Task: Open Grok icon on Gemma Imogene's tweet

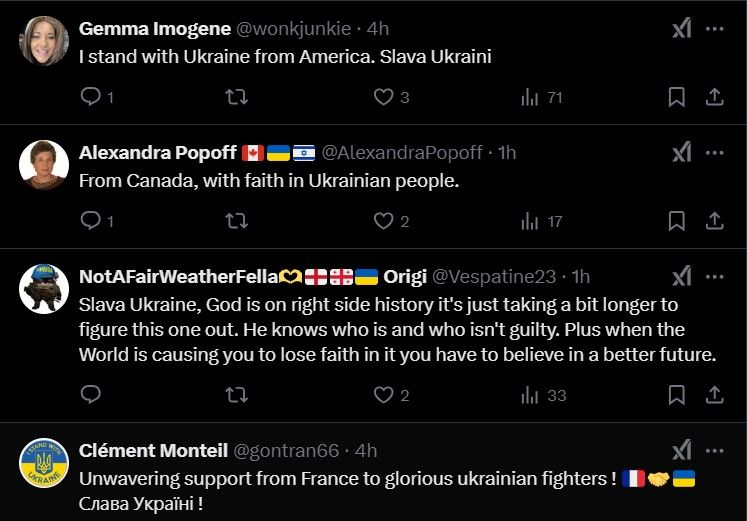Action: tap(681, 29)
